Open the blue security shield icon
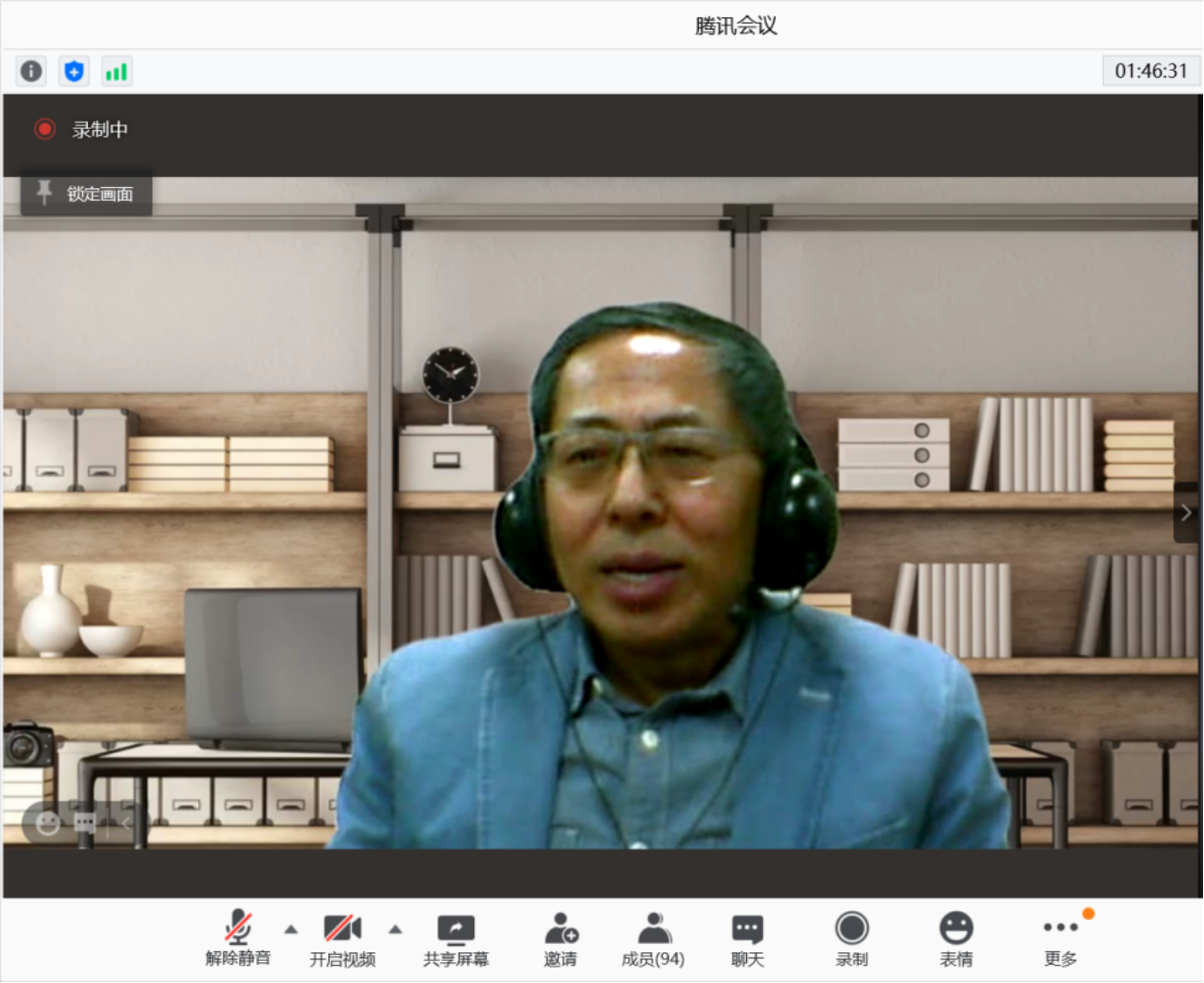 point(75,71)
